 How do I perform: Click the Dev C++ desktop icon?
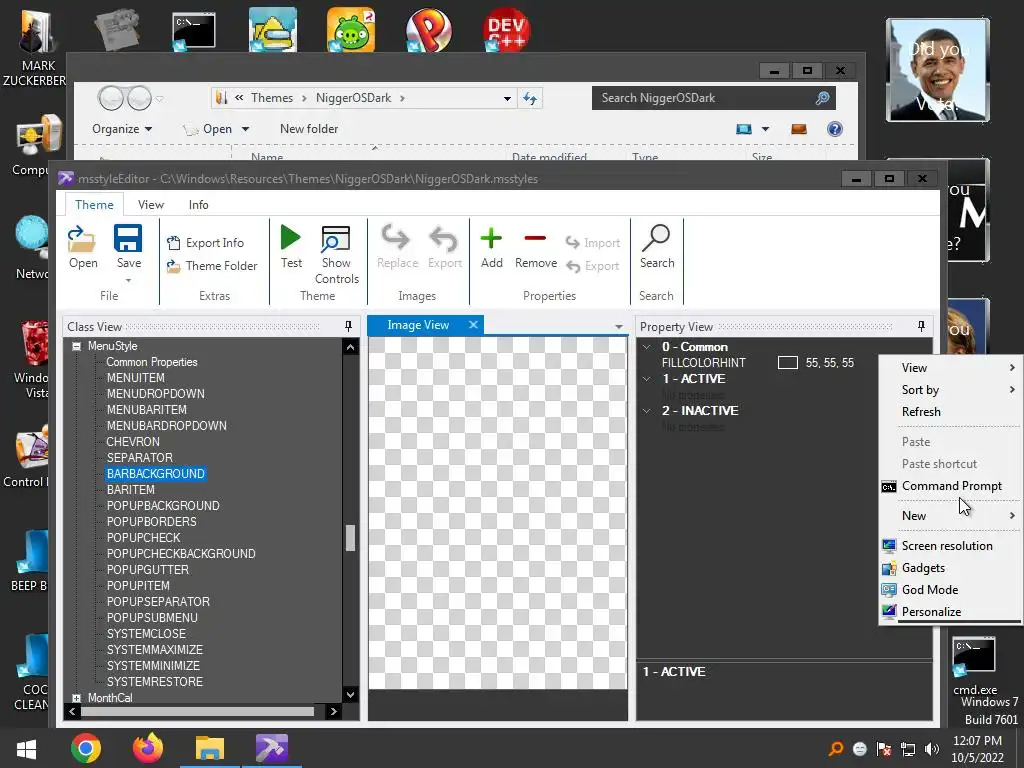(x=507, y=29)
